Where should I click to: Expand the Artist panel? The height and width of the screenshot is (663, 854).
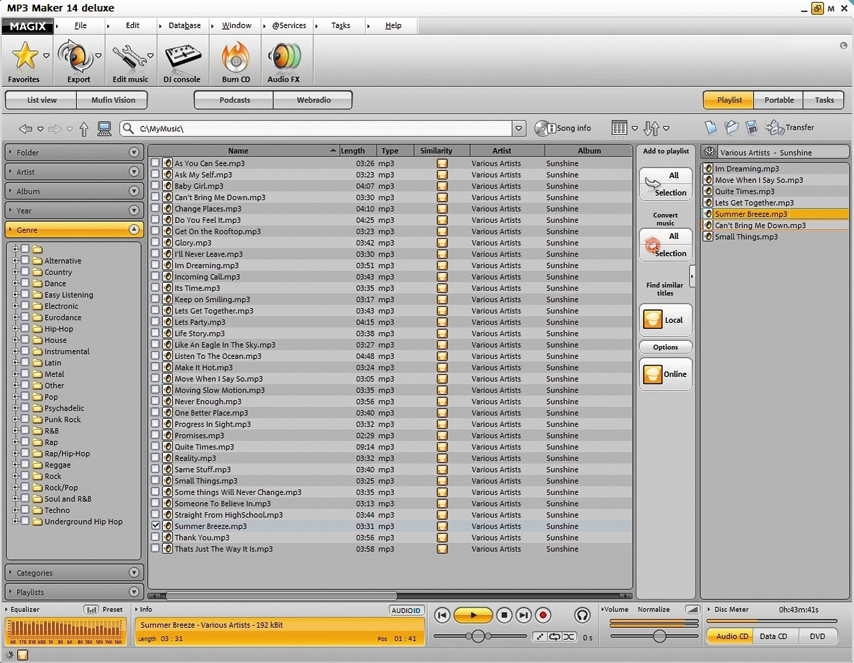pos(134,172)
